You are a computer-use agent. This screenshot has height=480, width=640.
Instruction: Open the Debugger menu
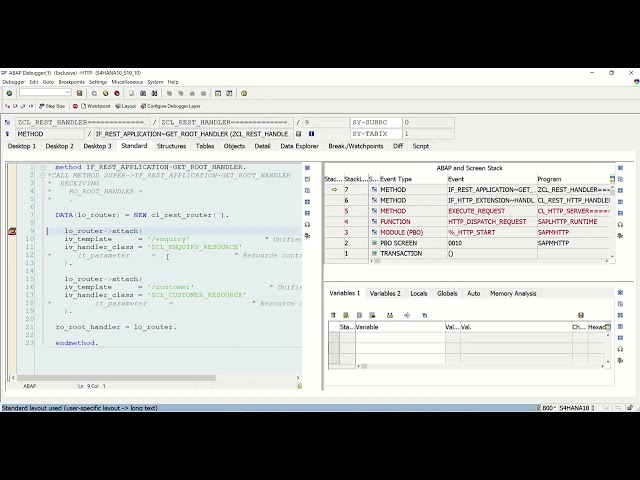[13, 82]
